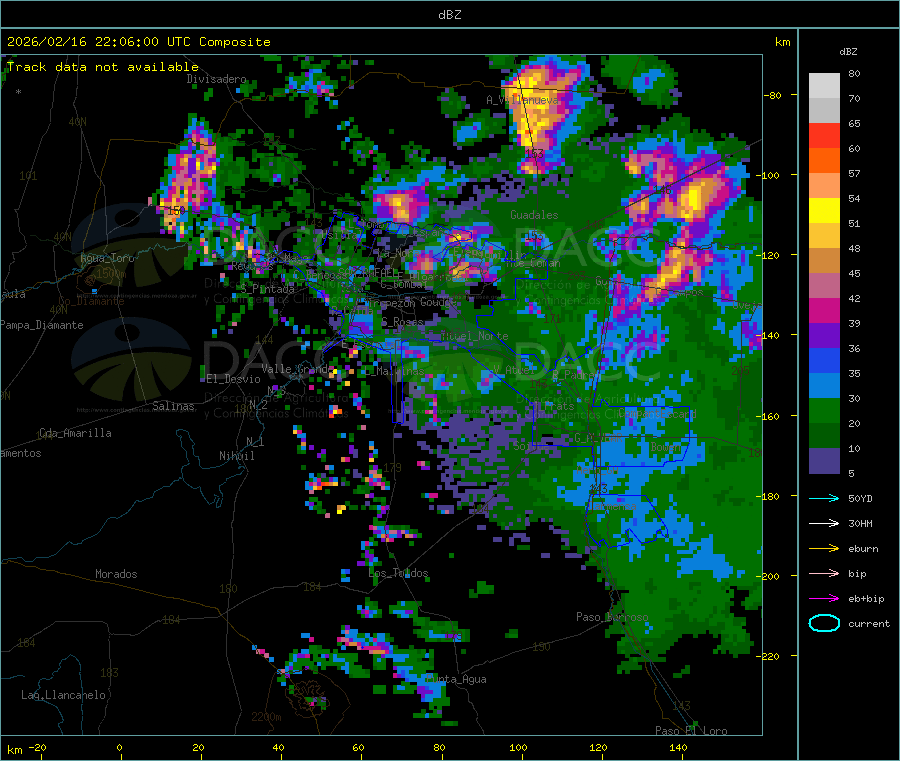Click the pink bip arrow symbol in legend
Viewport: 900px width, 761px height.
(824, 573)
